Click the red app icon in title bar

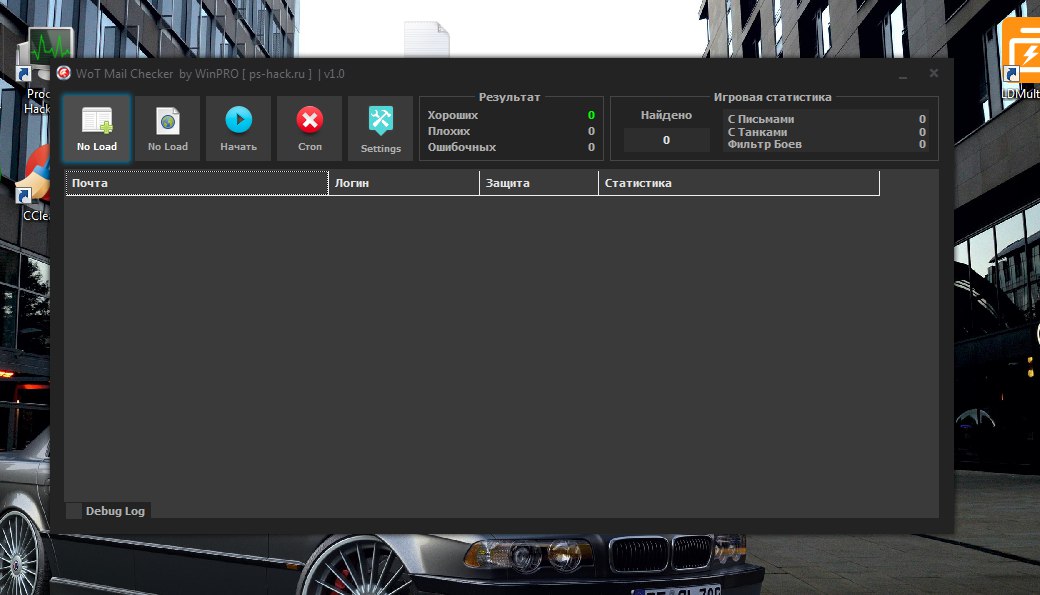(x=63, y=74)
